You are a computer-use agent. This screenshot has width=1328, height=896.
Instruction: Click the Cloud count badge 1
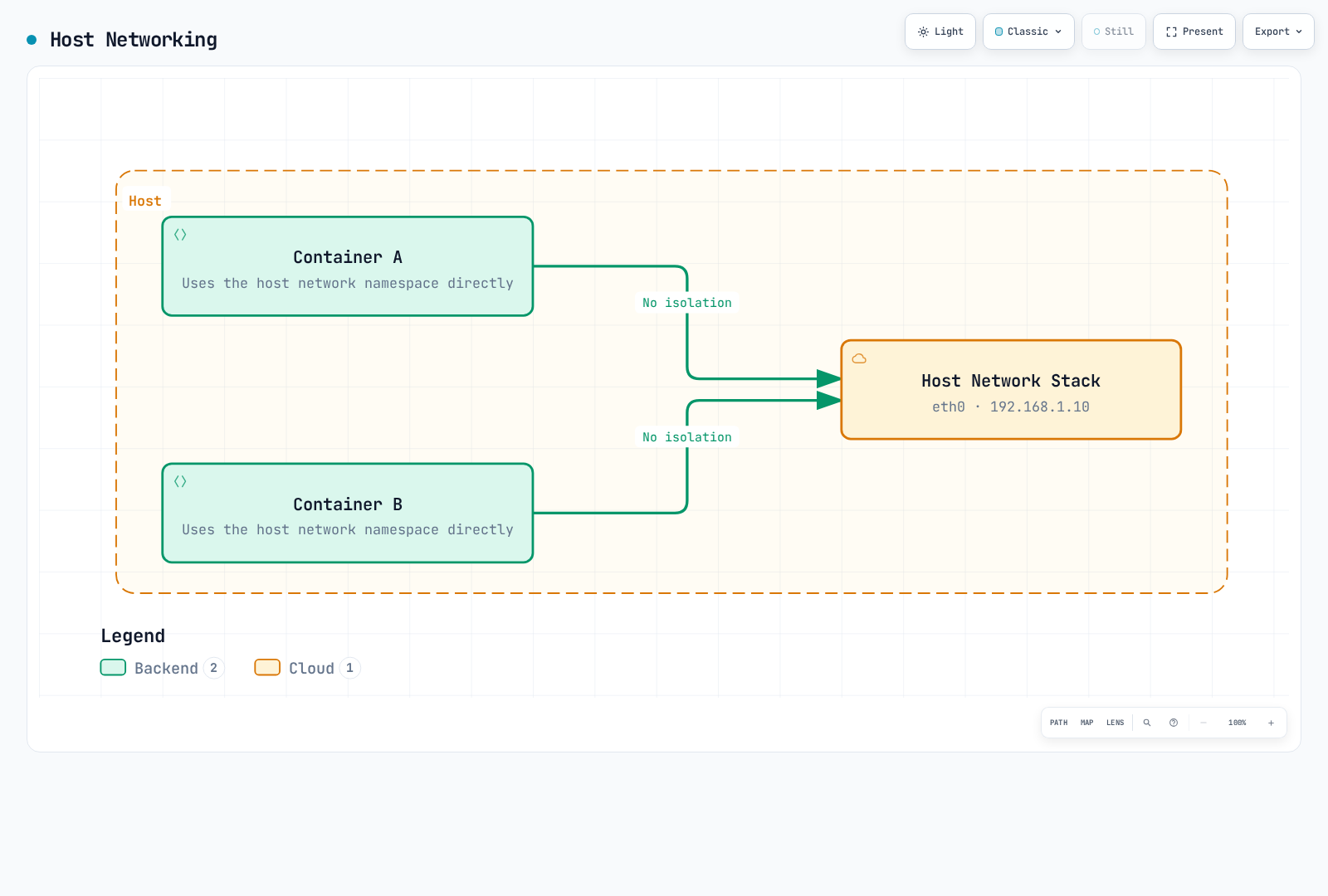pos(350,668)
